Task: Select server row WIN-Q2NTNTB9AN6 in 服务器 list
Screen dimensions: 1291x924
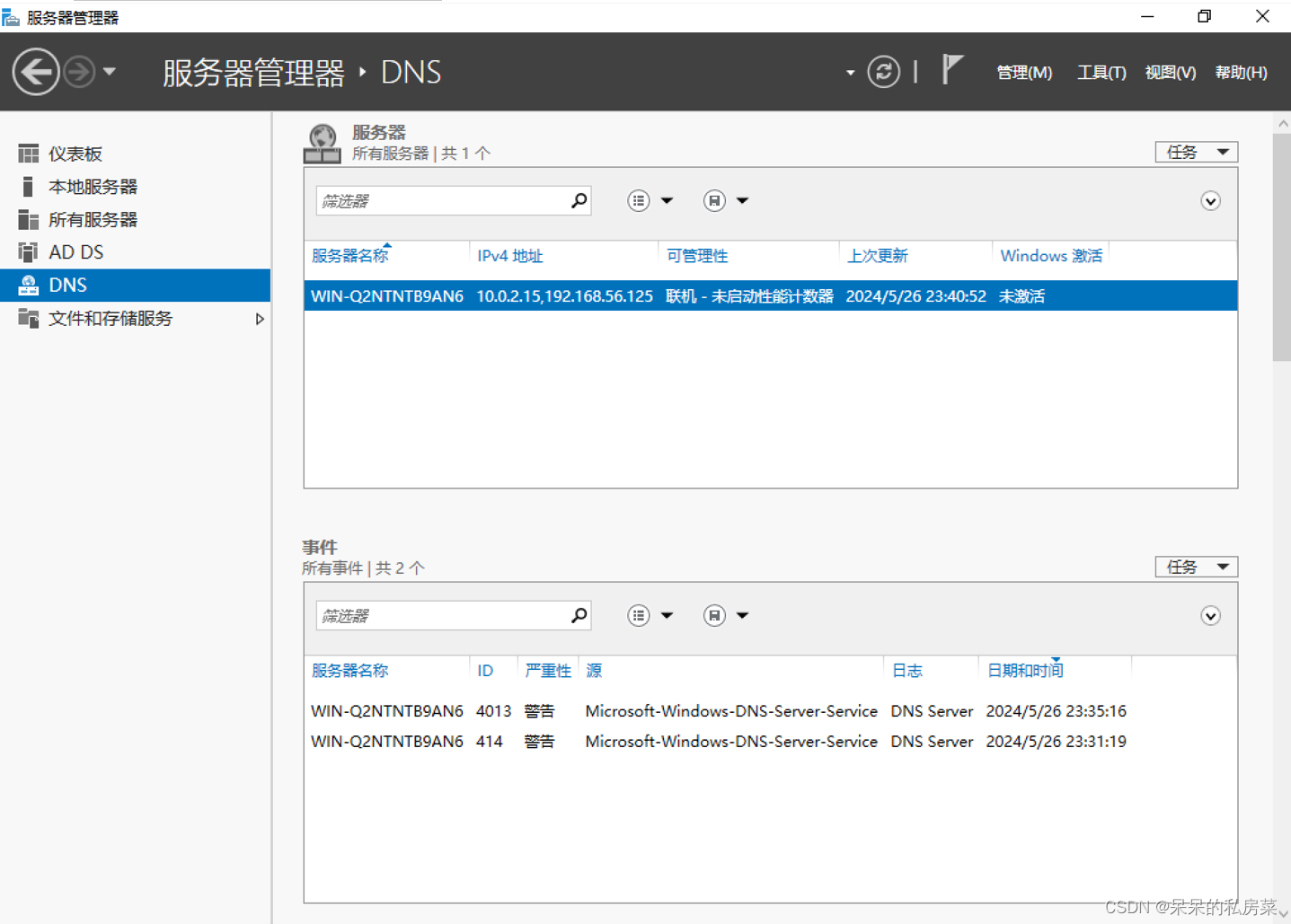Action: tap(771, 295)
